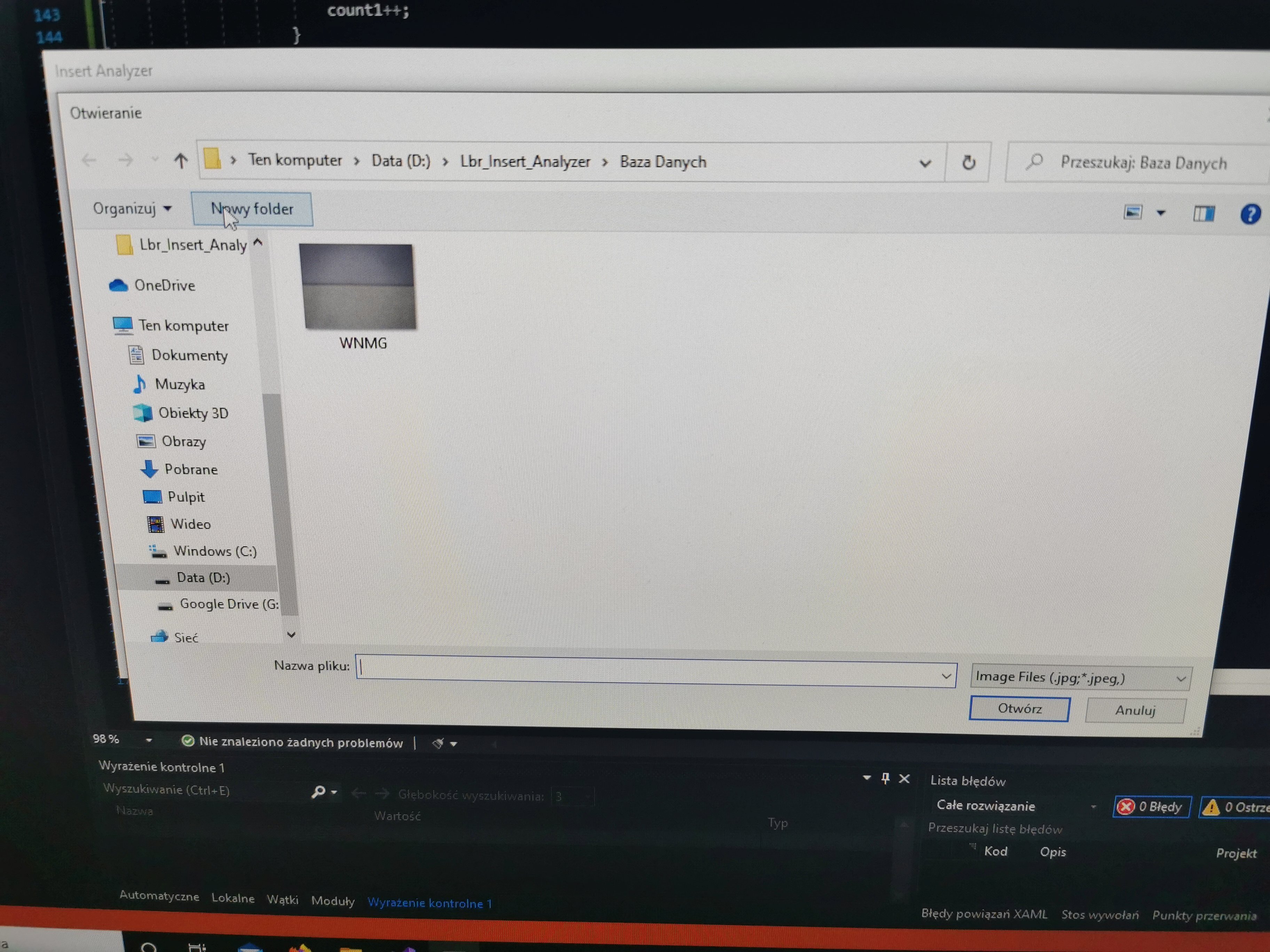Open Muzyka folder in sidebar
Image resolution: width=1270 pixels, height=952 pixels.
[x=169, y=384]
